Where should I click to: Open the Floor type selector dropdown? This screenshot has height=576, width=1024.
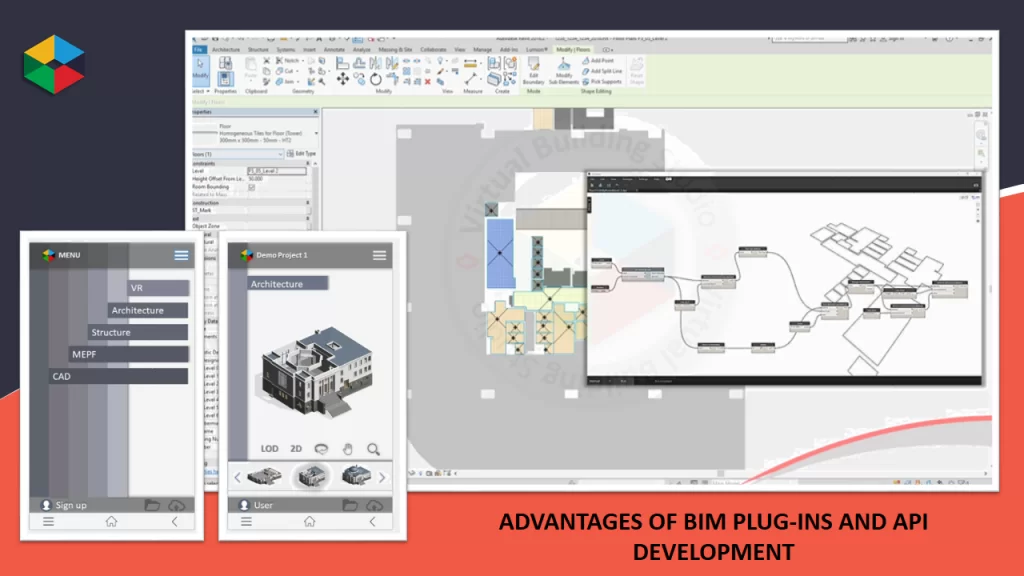(316, 133)
